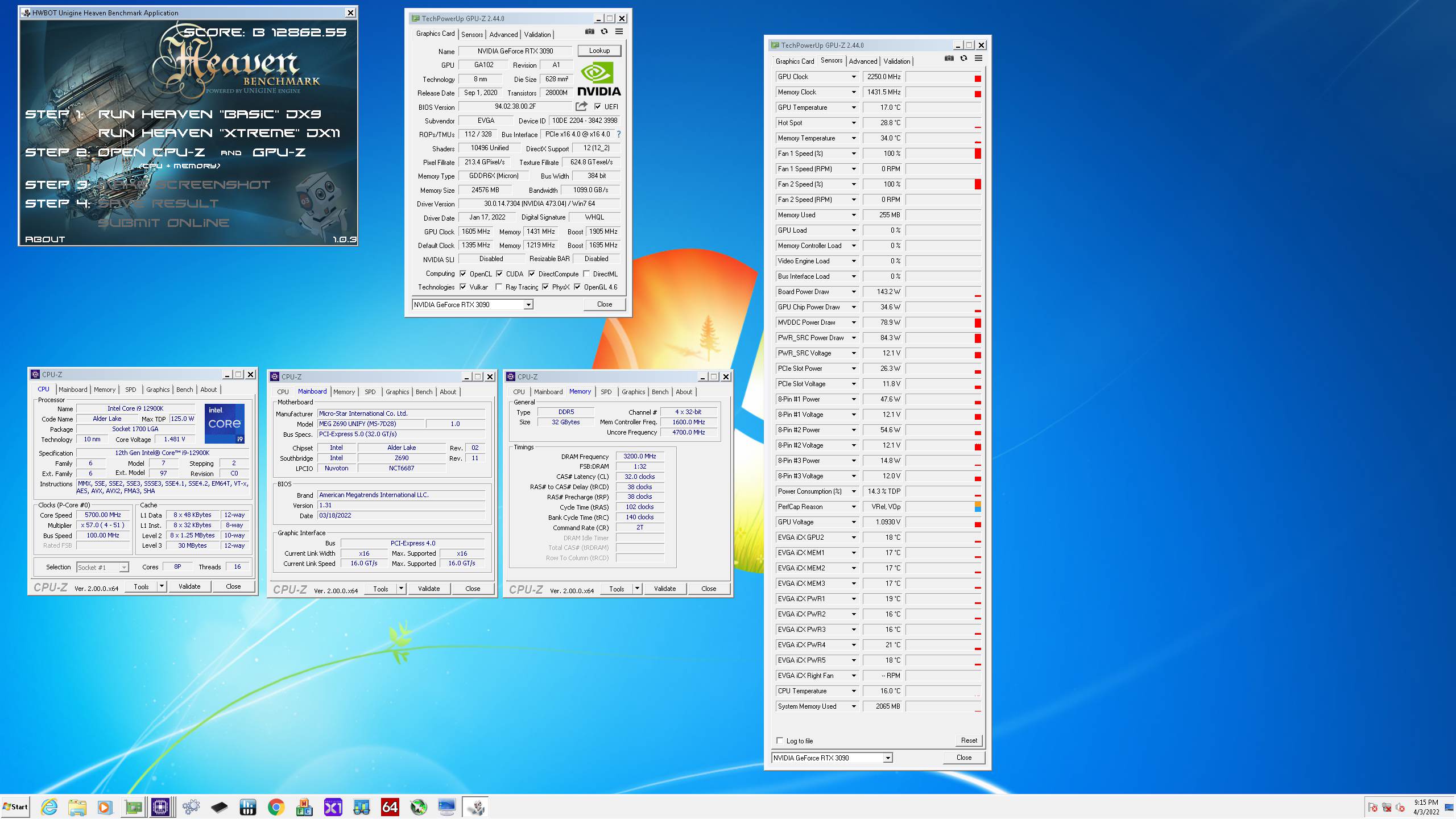Screen dimensions: 1456x819
Task: Click Run Heaven "Xtreme" DX11
Action: (x=220, y=133)
